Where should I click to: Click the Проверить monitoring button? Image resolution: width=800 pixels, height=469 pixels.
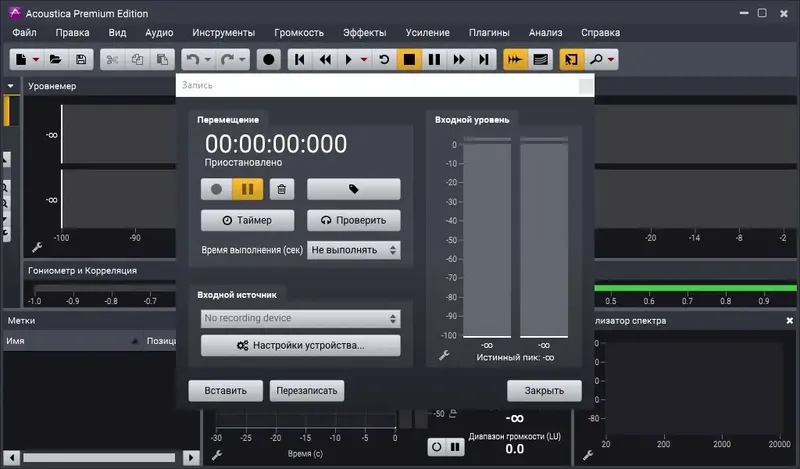coord(354,220)
